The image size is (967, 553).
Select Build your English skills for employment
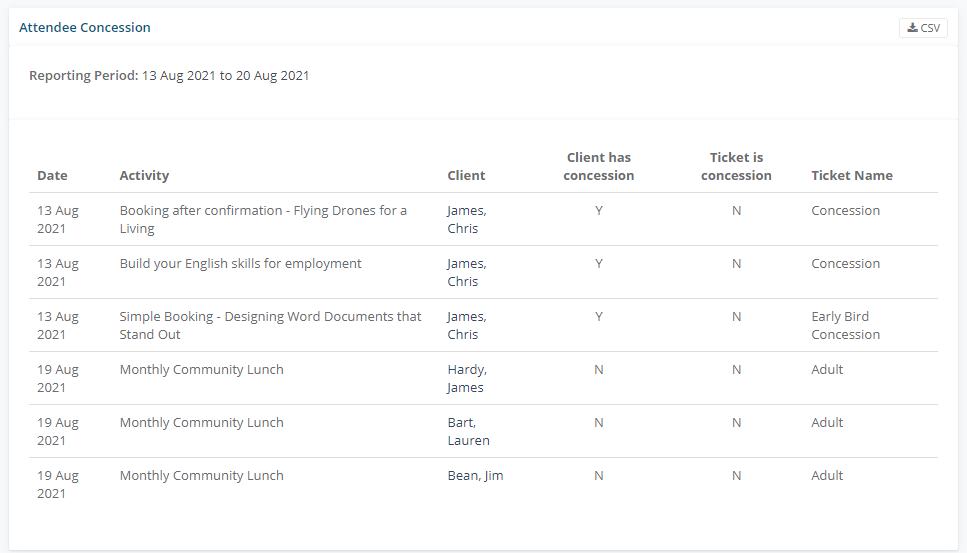click(240, 264)
